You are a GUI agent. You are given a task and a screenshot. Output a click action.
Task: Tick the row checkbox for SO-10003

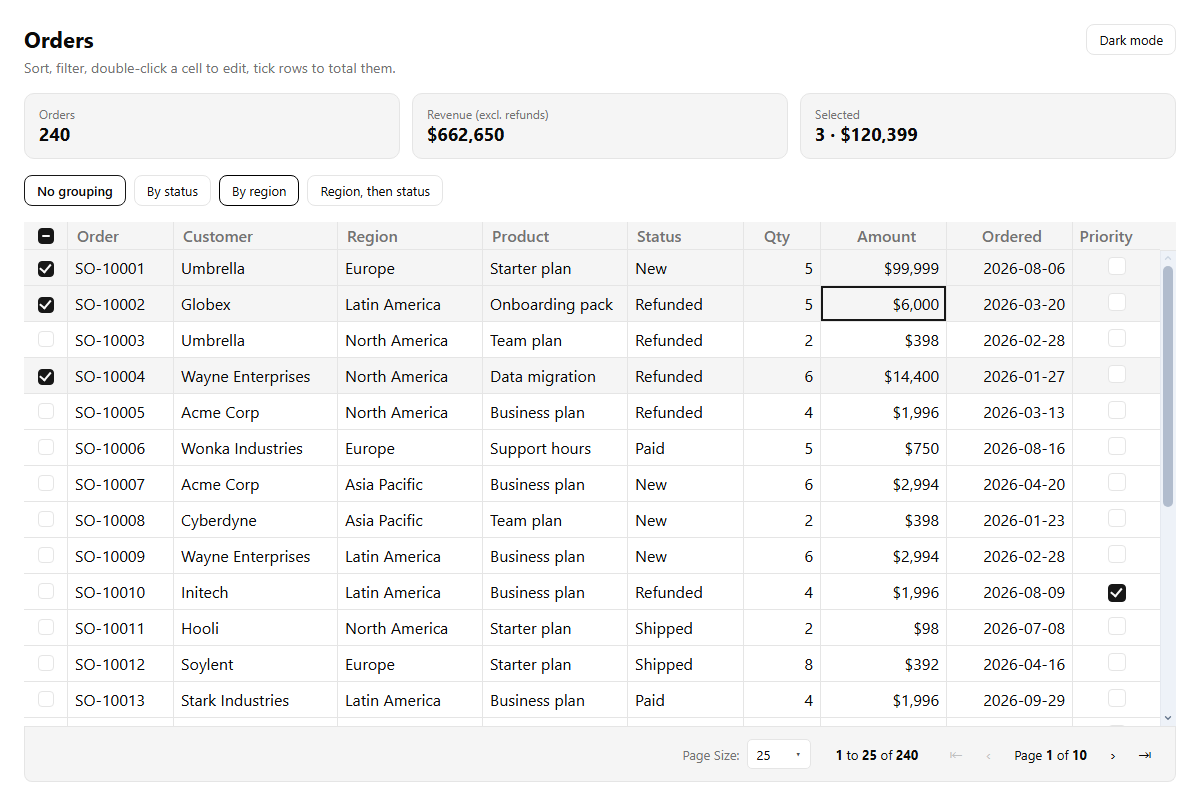point(46,339)
